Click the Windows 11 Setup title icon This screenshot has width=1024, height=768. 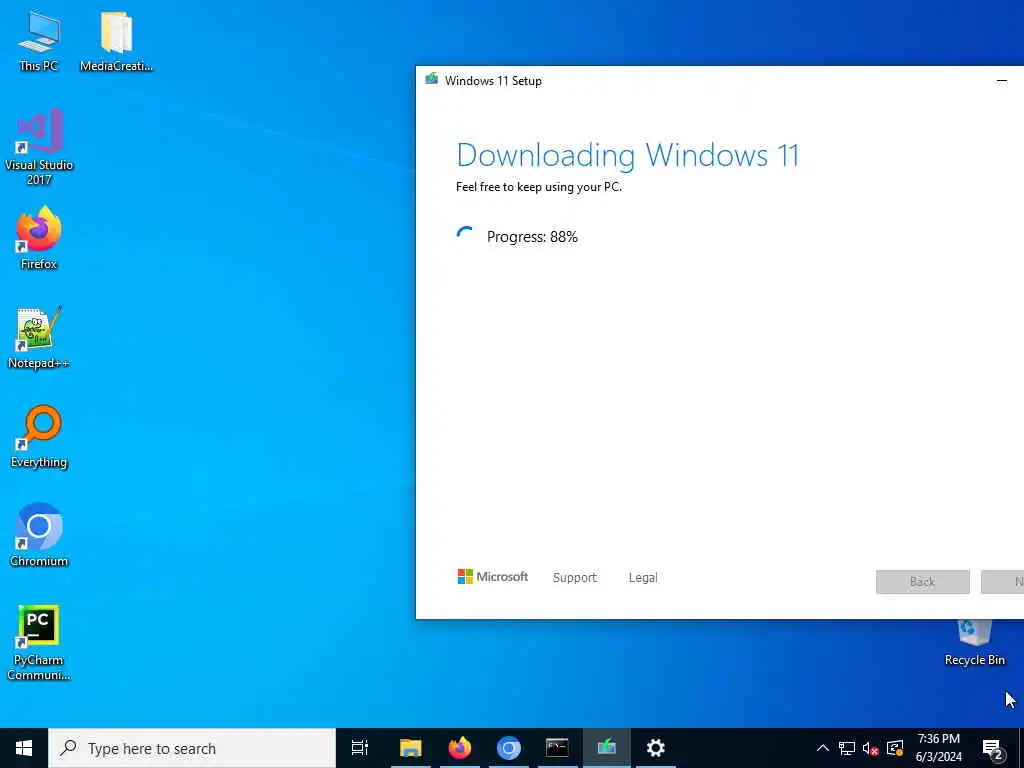point(432,80)
